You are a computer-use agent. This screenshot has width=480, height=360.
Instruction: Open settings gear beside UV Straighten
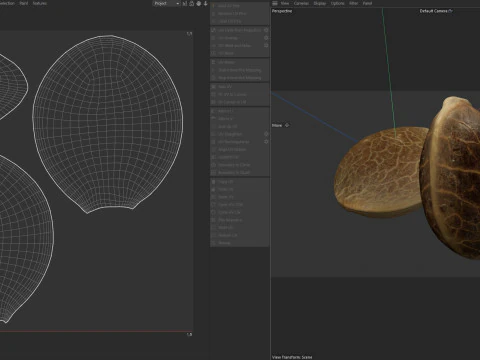click(266, 134)
